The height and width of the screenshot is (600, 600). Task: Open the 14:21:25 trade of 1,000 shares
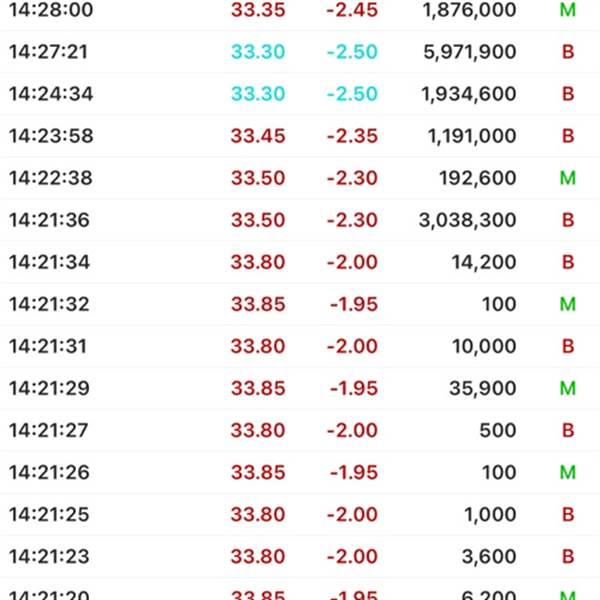[x=300, y=515]
